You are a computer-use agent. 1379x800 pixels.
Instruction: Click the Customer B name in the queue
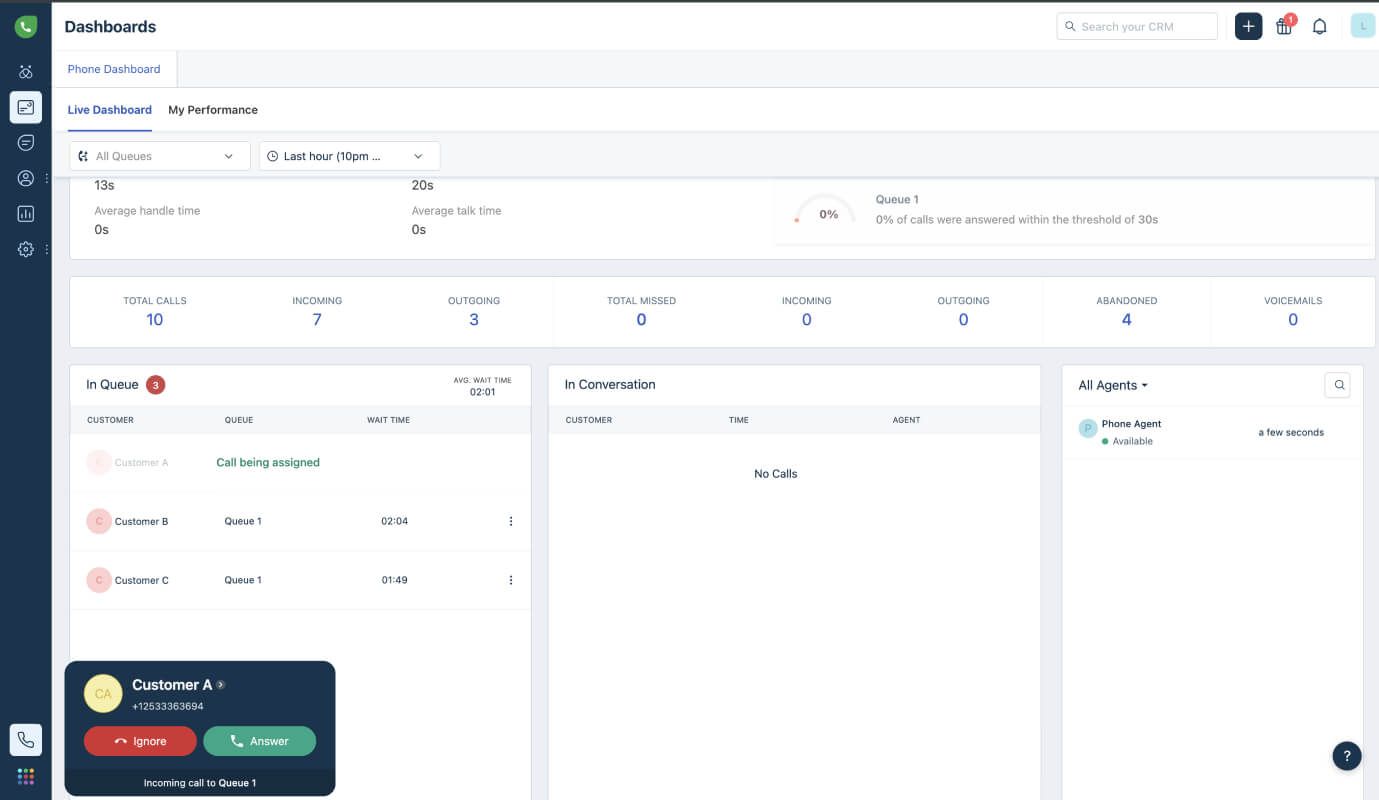click(x=142, y=521)
